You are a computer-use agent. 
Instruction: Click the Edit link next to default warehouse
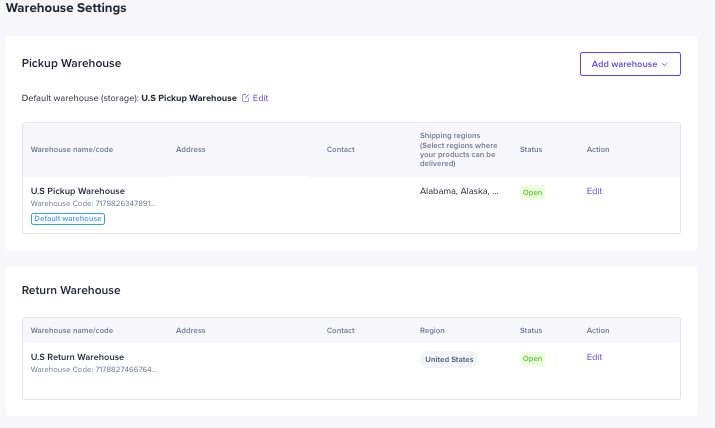click(x=260, y=98)
